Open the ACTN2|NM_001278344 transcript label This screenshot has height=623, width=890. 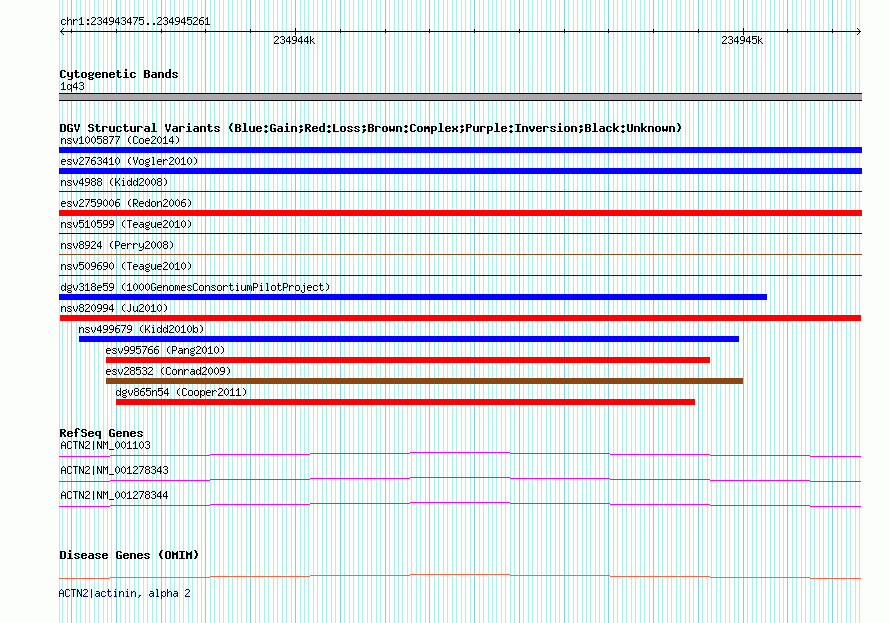pos(114,495)
